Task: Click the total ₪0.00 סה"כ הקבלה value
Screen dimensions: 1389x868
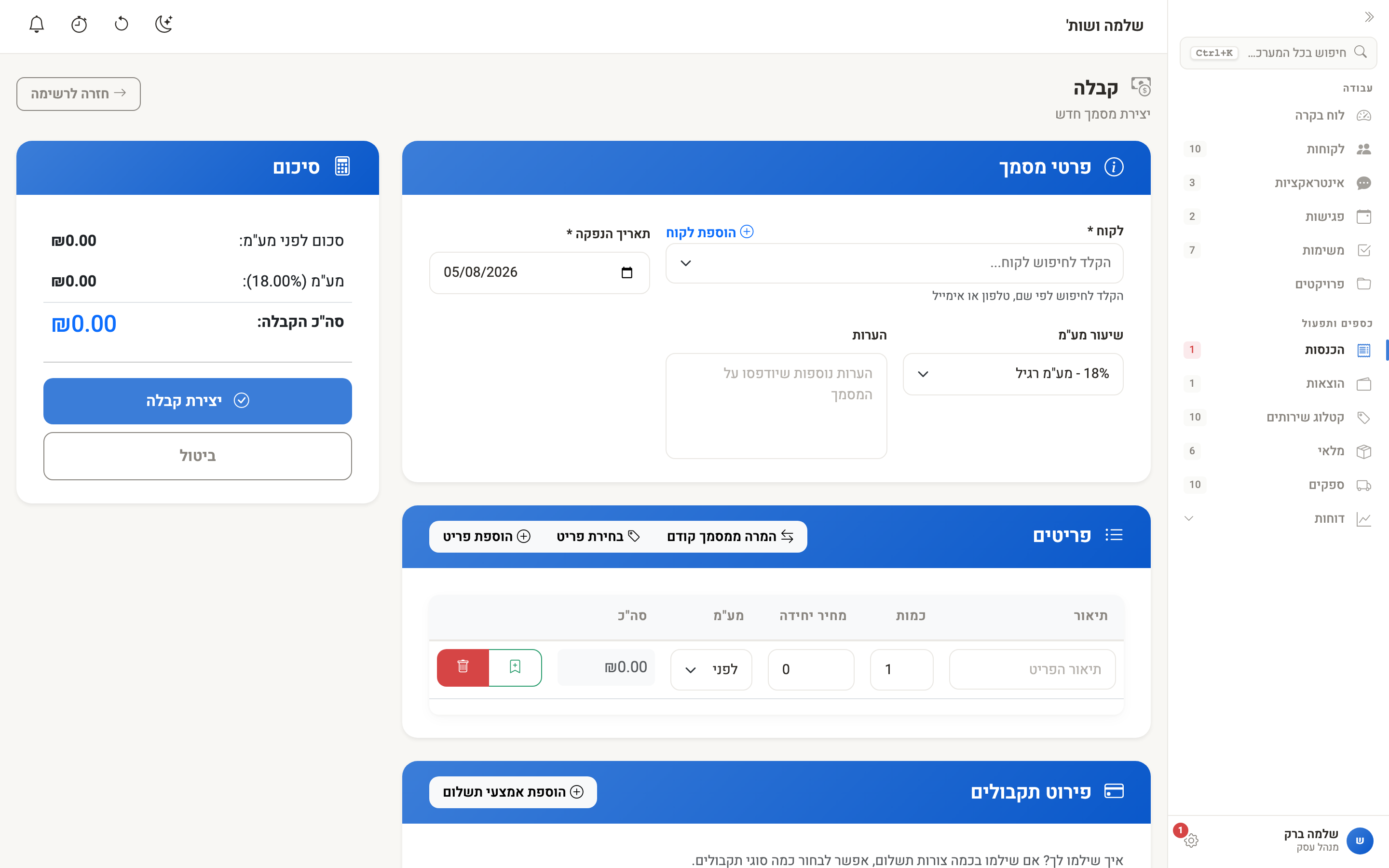Action: pyautogui.click(x=84, y=324)
